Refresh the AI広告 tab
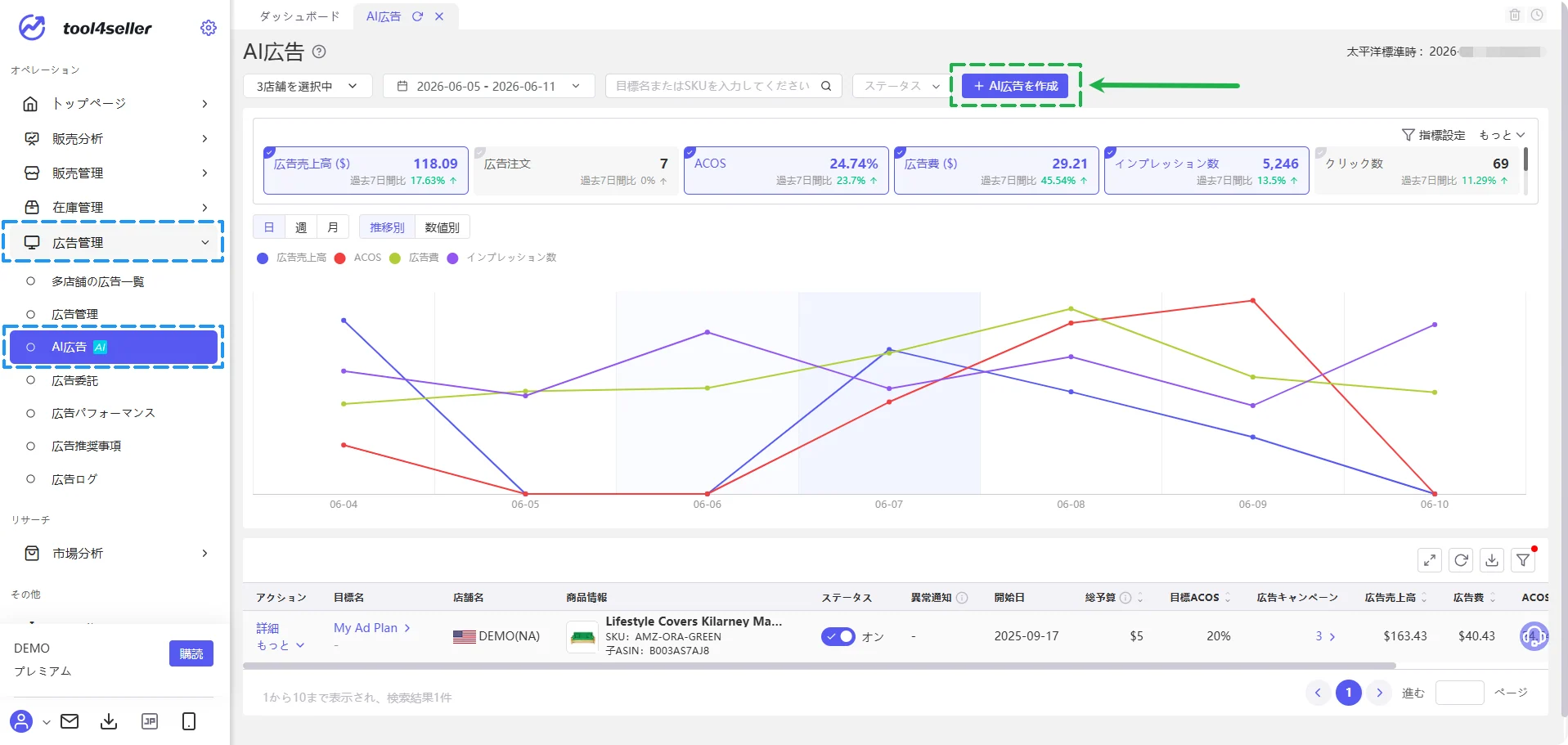 coord(417,16)
